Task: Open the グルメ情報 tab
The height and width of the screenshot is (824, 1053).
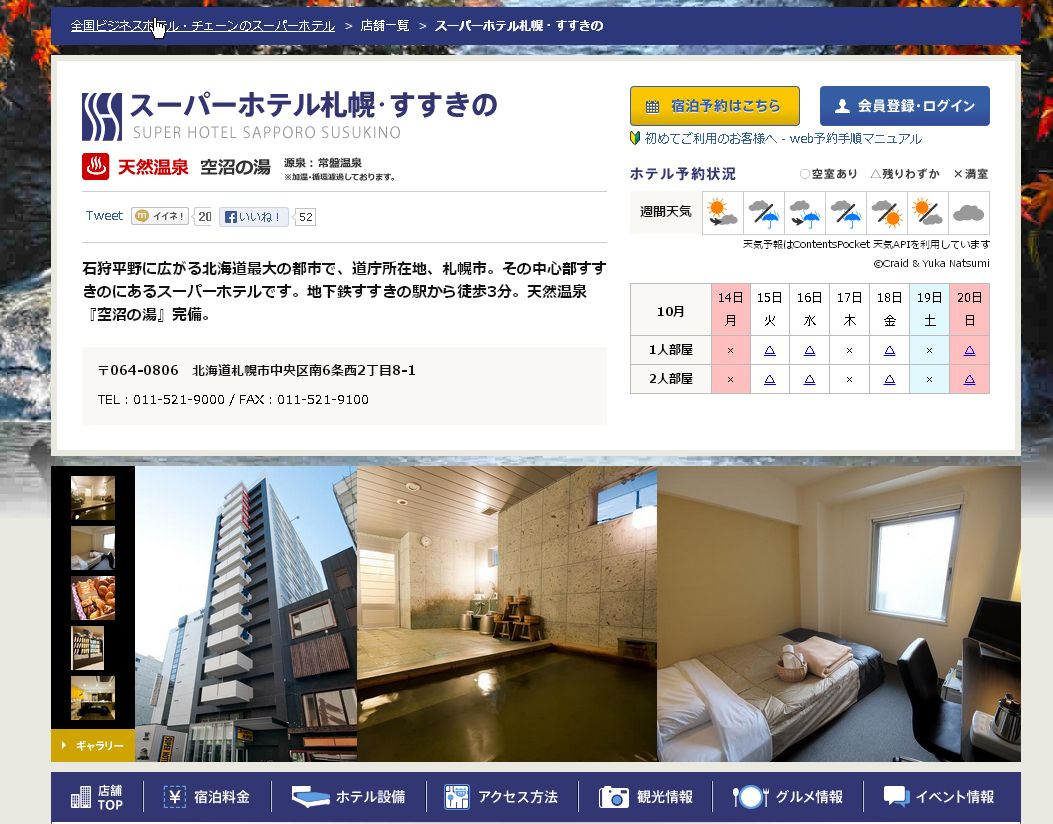Action: 788,797
